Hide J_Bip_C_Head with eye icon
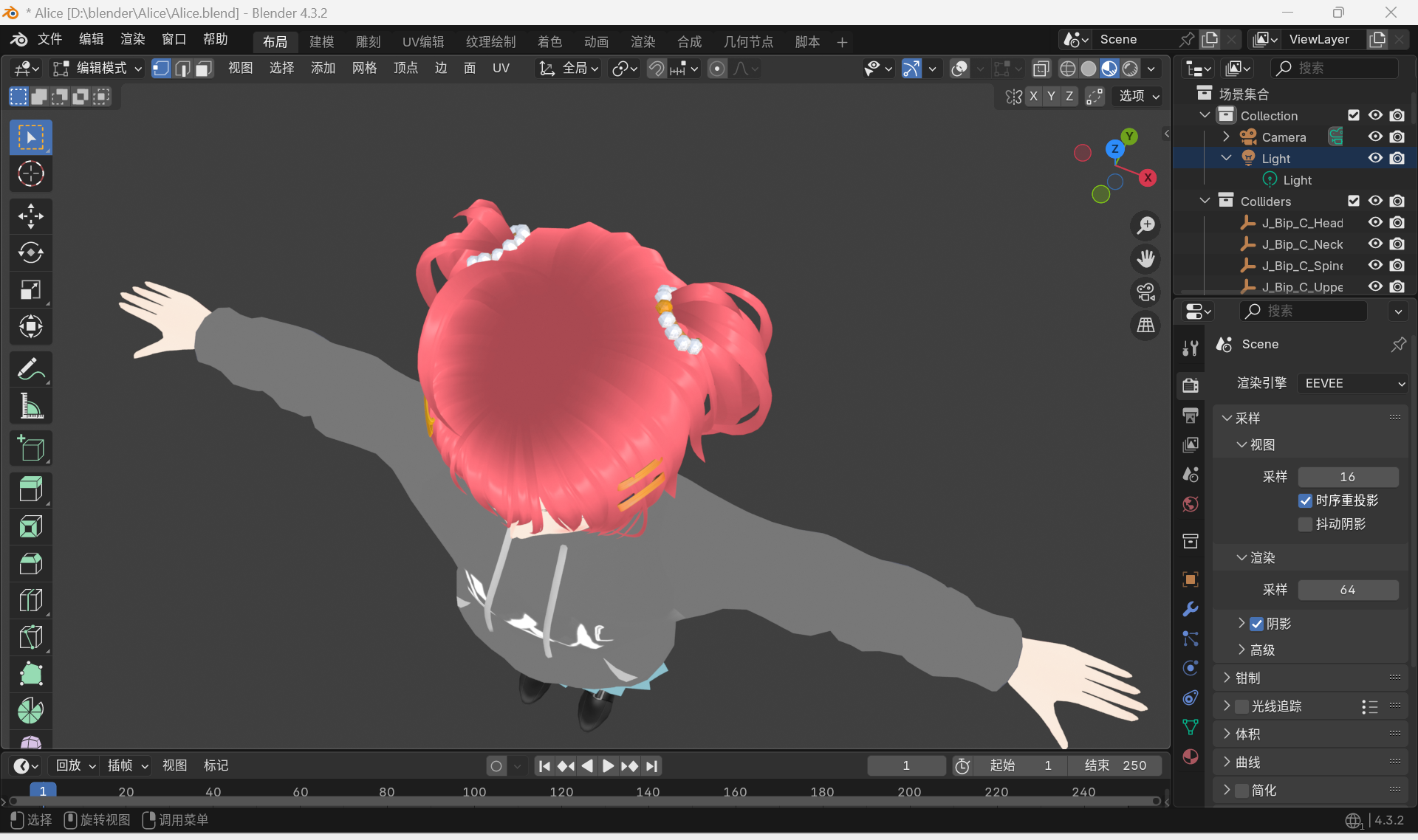Screen dimensions: 1418x840 (x=1374, y=222)
